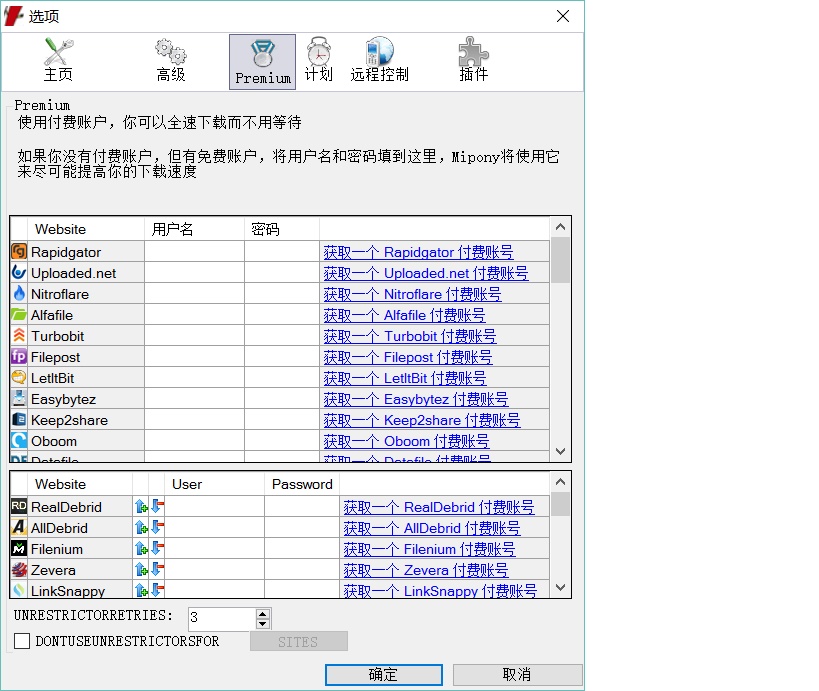Click the Filenium site icon
The width and height of the screenshot is (819, 691).
(x=19, y=548)
